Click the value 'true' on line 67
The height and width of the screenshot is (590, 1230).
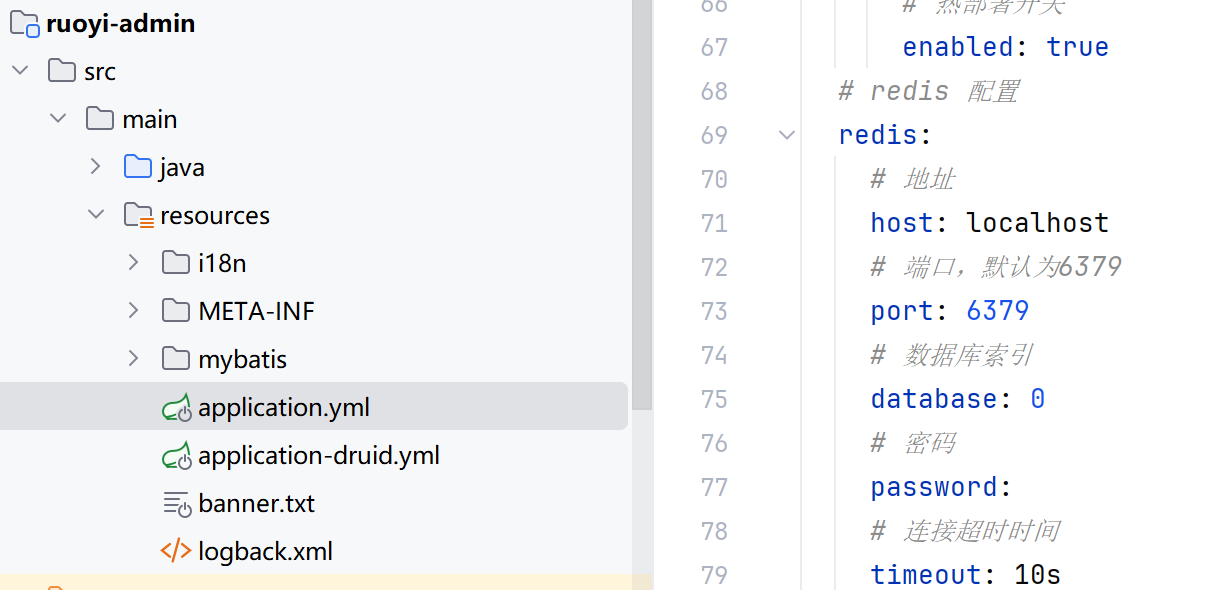pos(1078,47)
